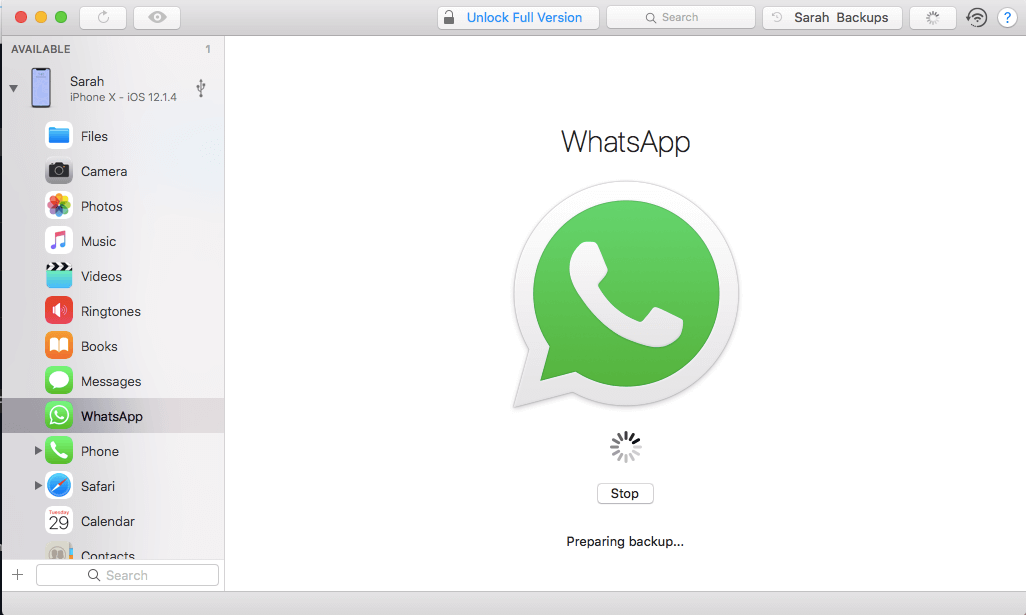
Task: Select the WhatsApp label in sidebar
Action: (x=112, y=416)
